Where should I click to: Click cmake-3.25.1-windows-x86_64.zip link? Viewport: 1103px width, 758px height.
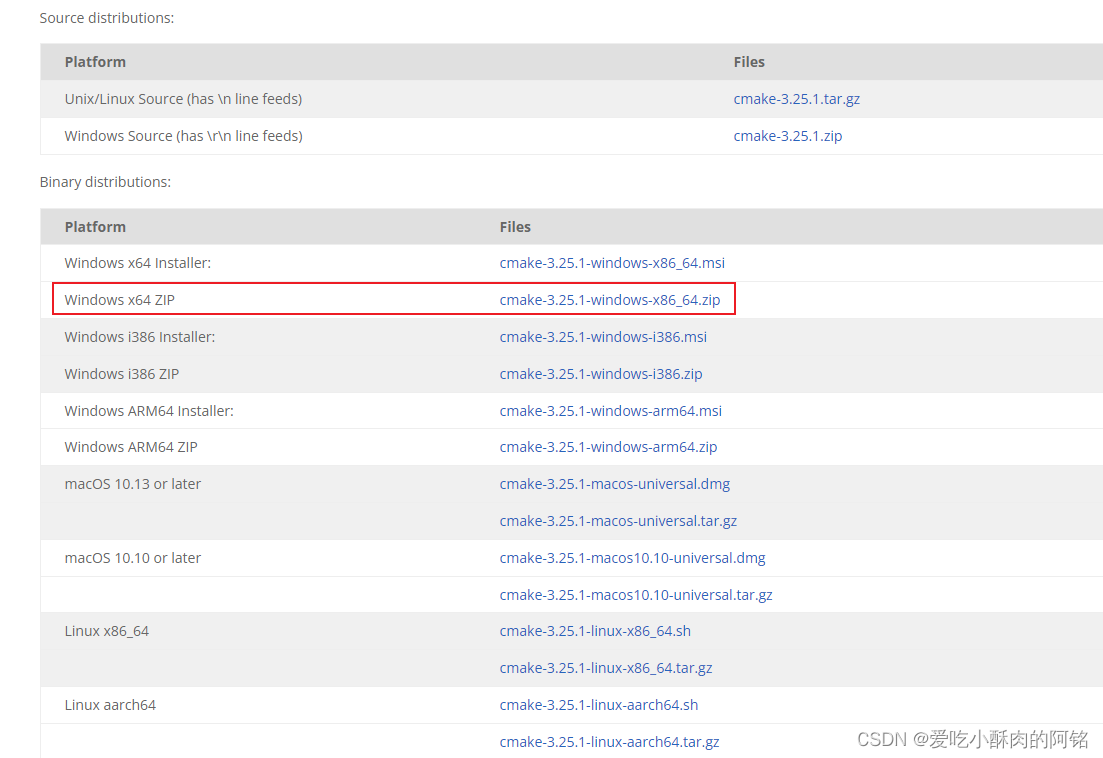point(610,300)
